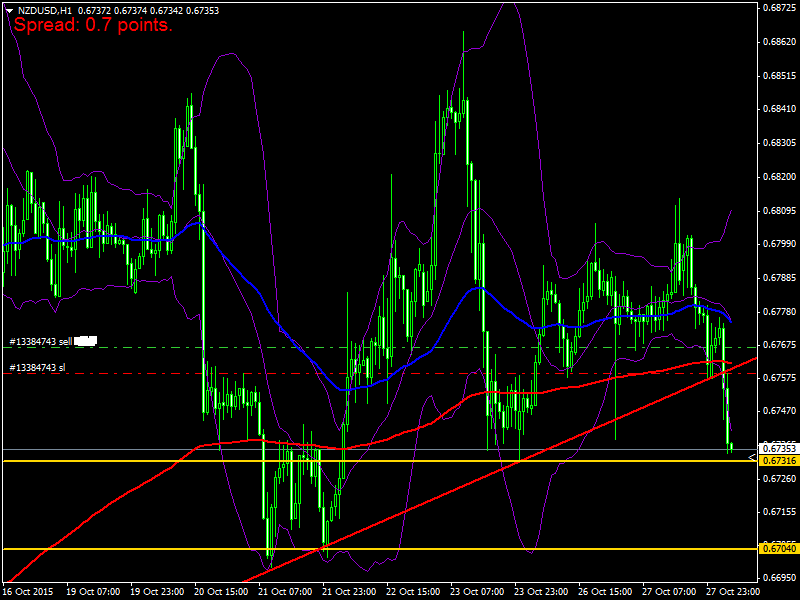Click the 16 Oct 2015 date label

[x=30, y=591]
